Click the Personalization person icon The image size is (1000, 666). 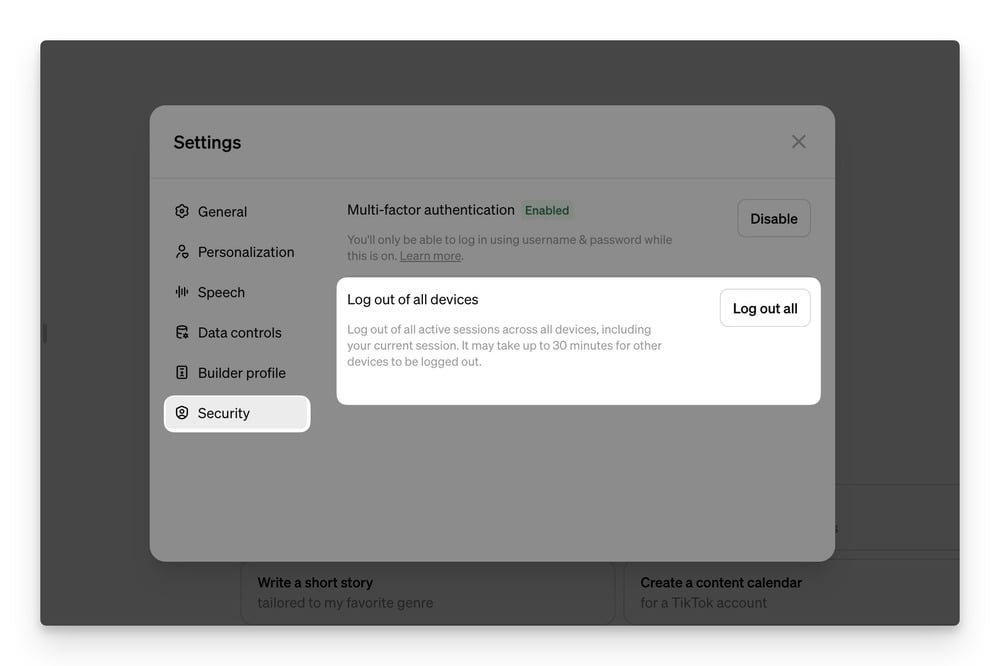(x=182, y=251)
